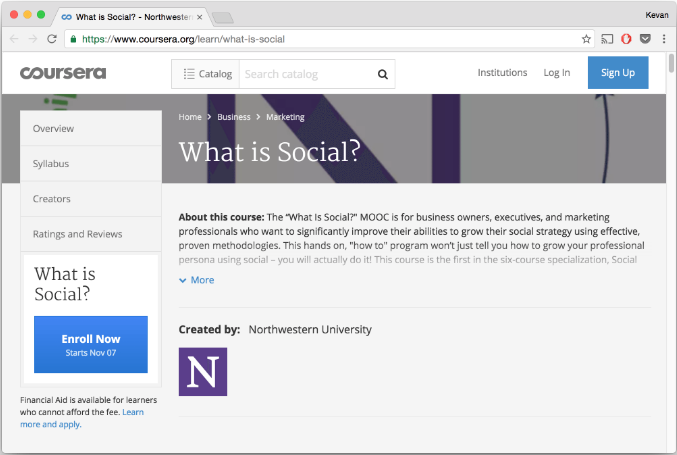Select Syllabus in the sidebar
Screen dimensions: 677x455
tap(91, 164)
